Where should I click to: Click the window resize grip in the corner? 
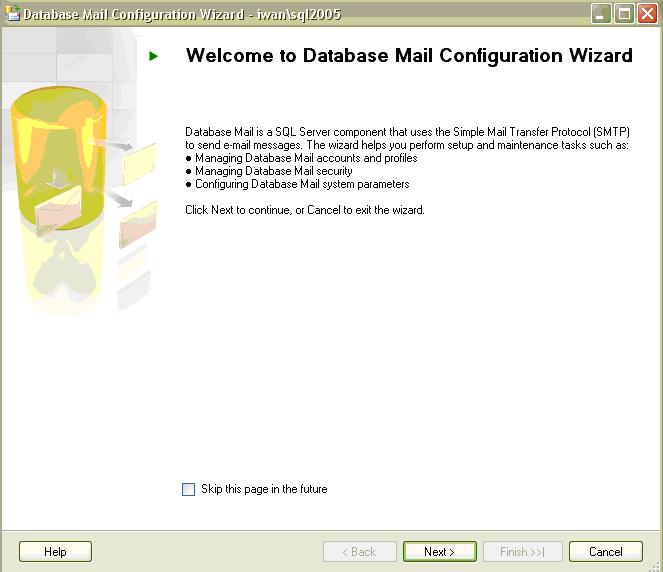tap(656, 566)
